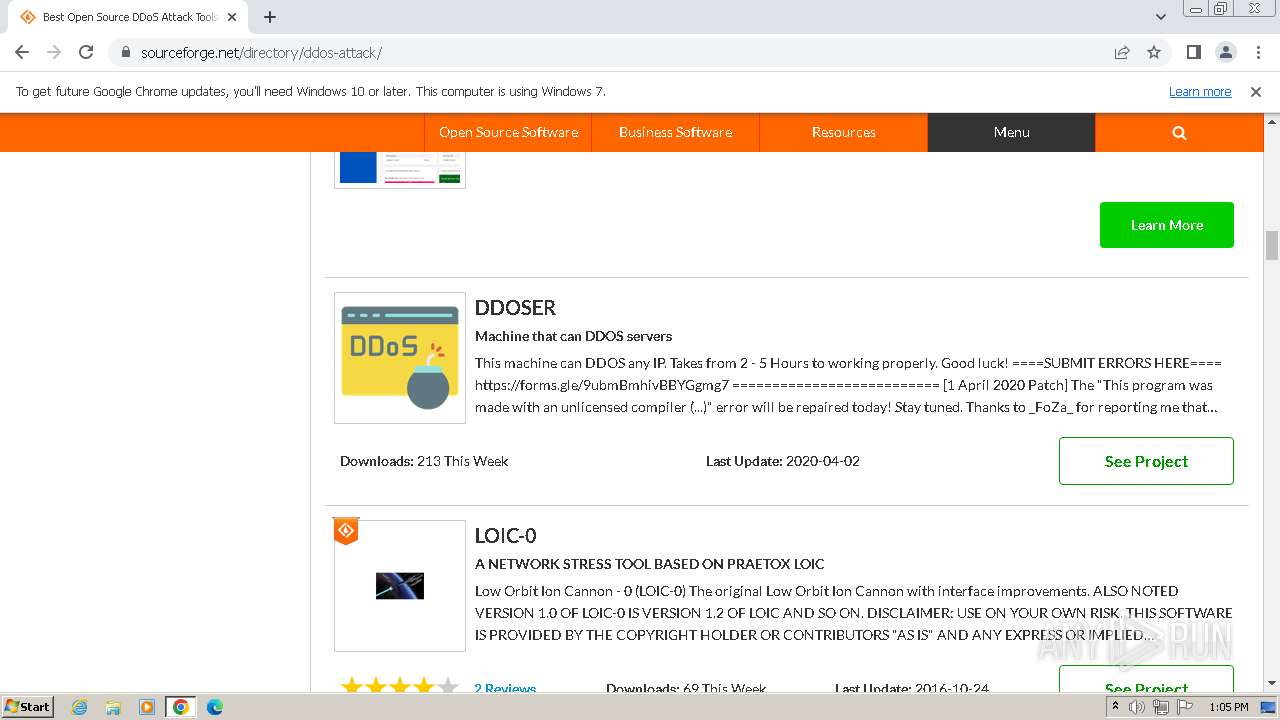Screen dimensions: 1280x720
Task: Launch Microsoft Edge from taskbar
Action: [215, 707]
